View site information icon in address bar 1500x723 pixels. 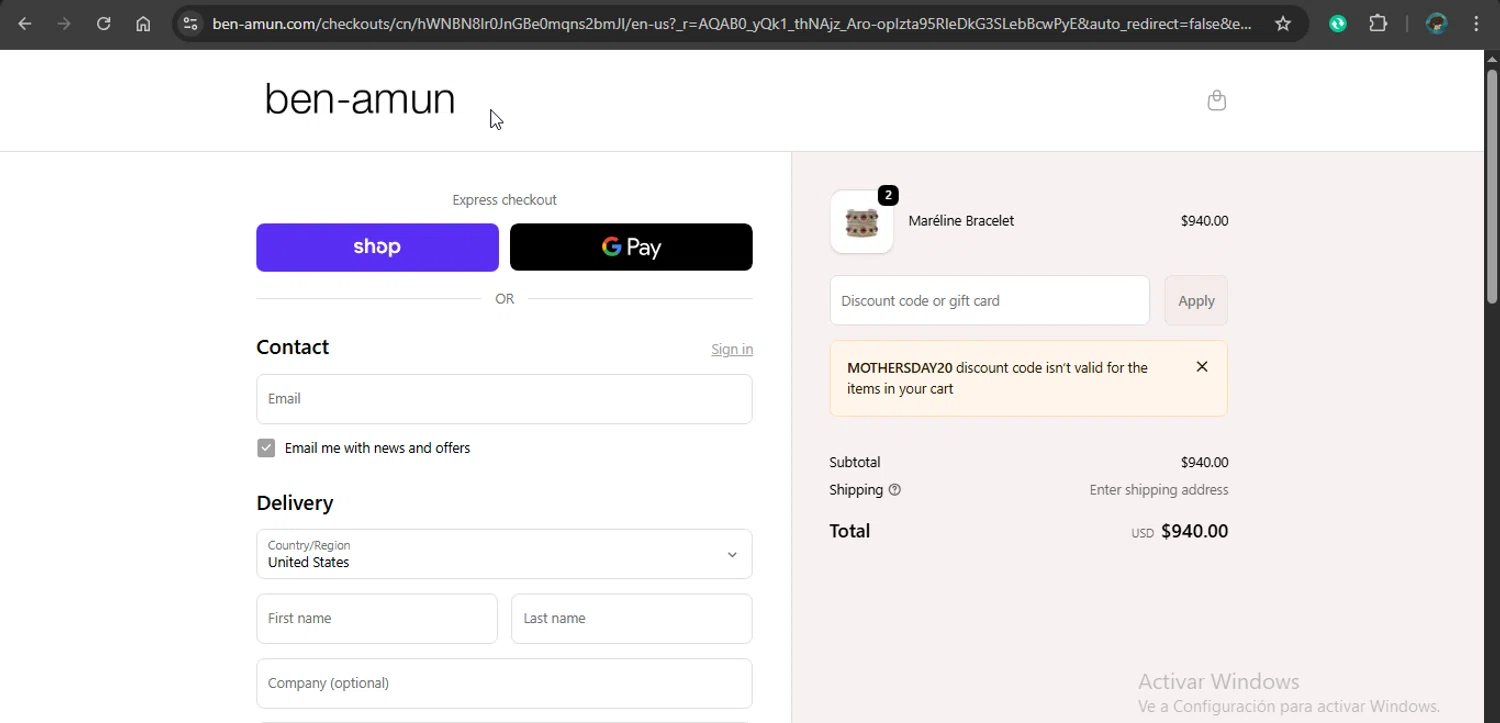[x=190, y=24]
